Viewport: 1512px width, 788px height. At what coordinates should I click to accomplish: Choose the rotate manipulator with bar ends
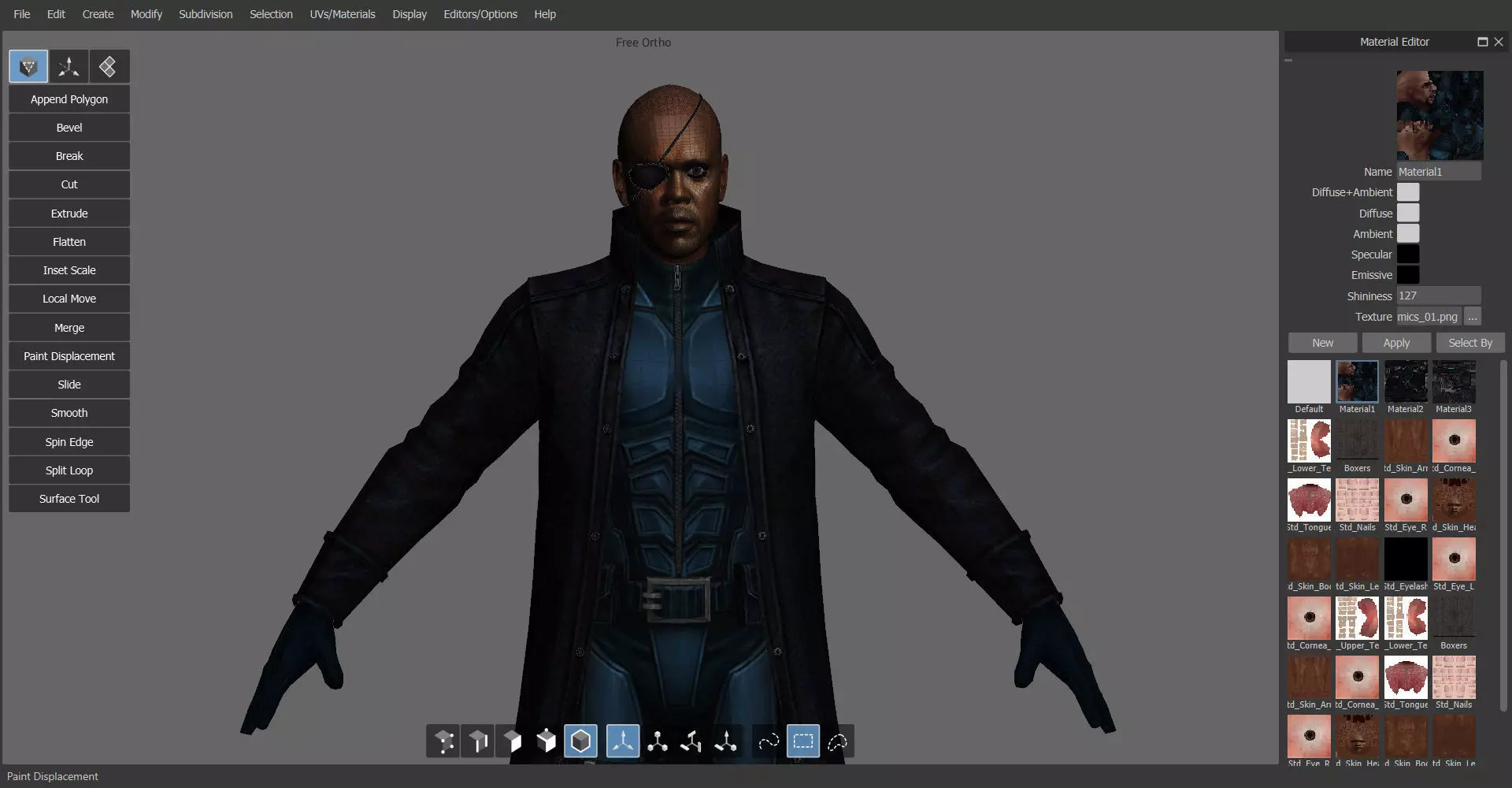(691, 741)
